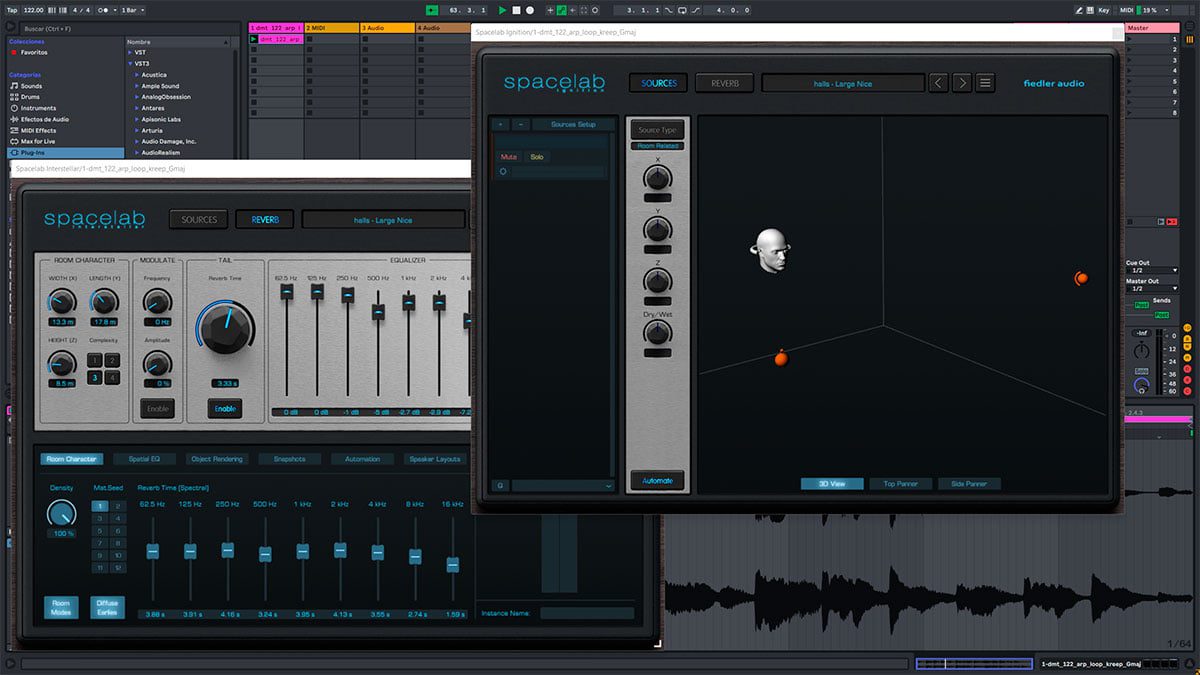Click the Reverb Time knob

pos(225,330)
